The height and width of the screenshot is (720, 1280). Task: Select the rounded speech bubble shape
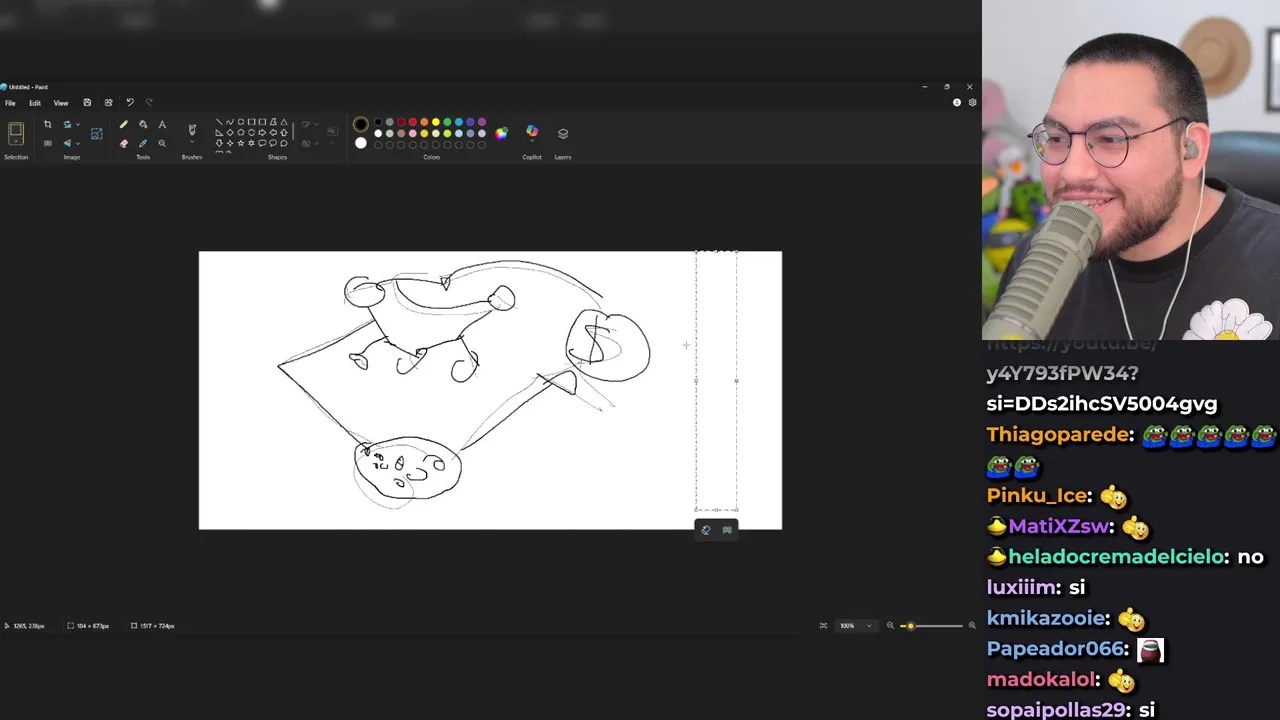[262, 143]
